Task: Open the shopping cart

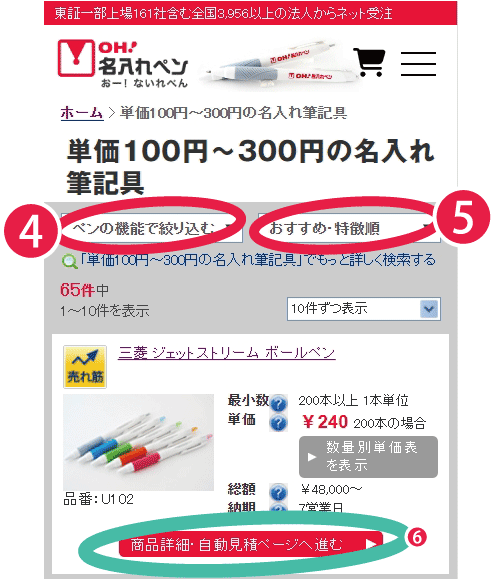Action: pos(369,62)
